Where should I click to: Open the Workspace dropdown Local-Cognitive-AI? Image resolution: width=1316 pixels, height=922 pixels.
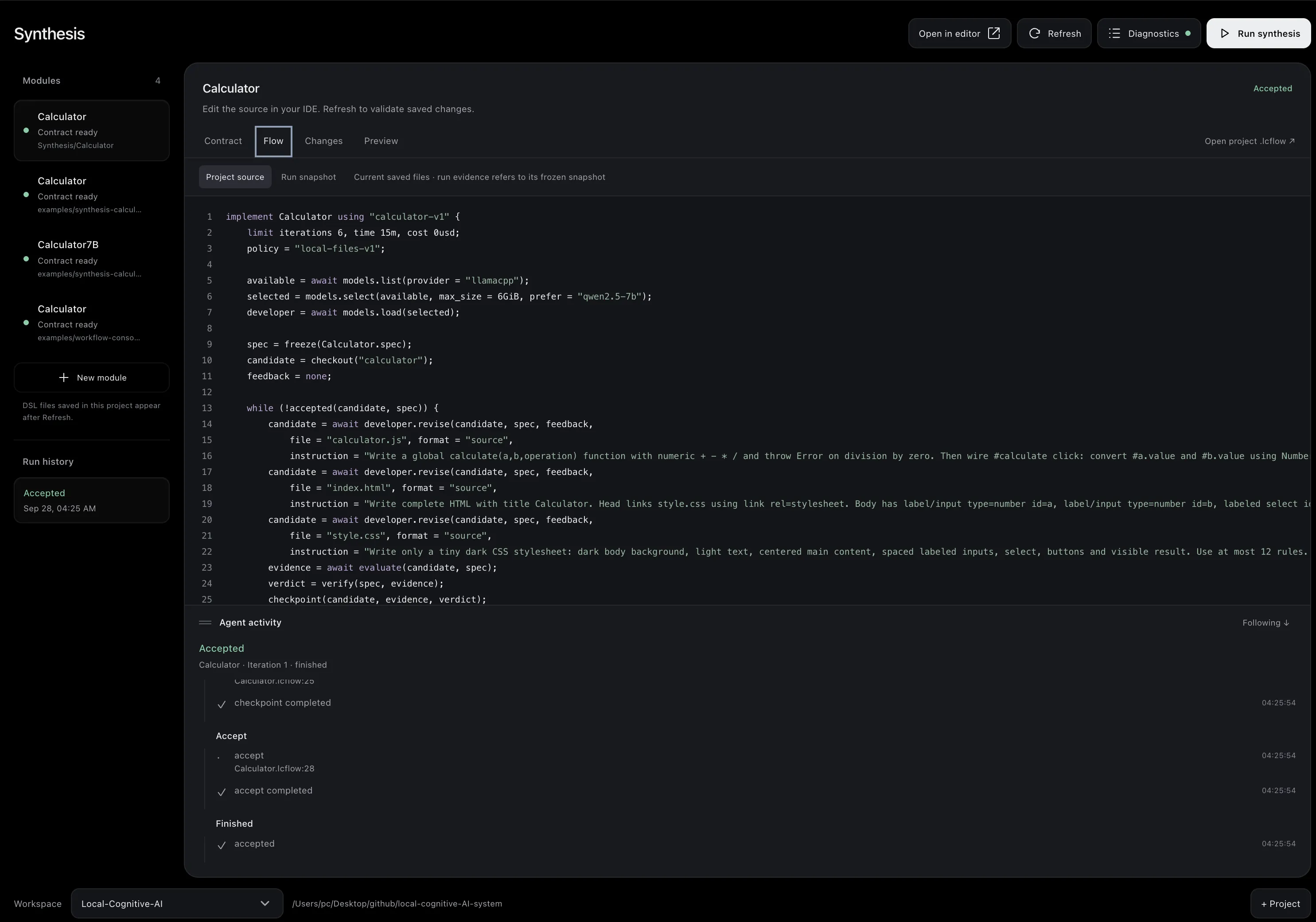[x=176, y=904]
